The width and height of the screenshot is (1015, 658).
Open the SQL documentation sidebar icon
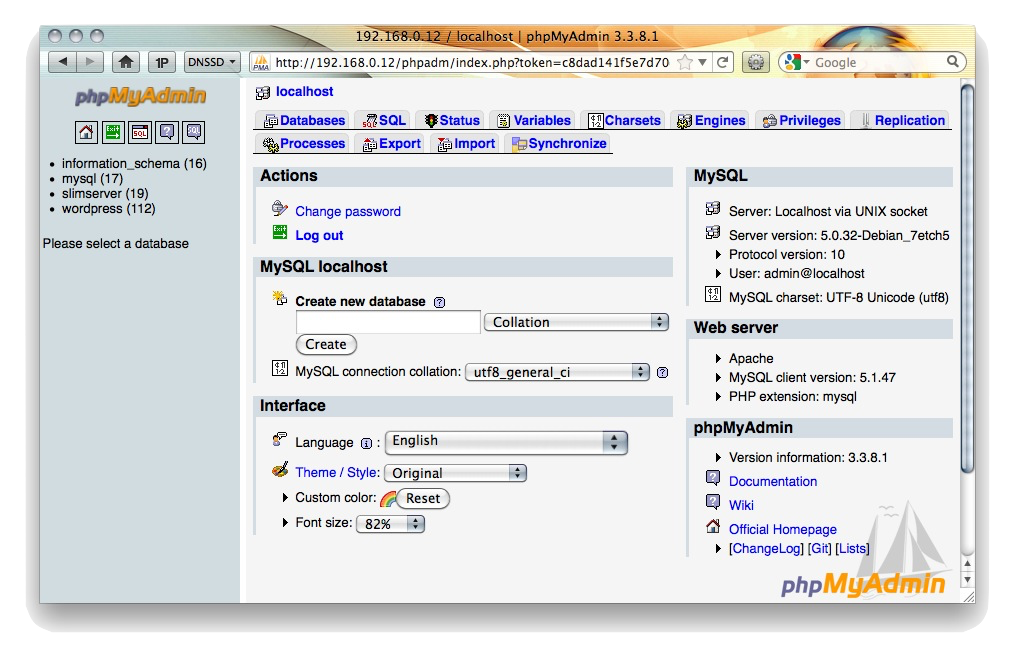pyautogui.click(x=194, y=132)
